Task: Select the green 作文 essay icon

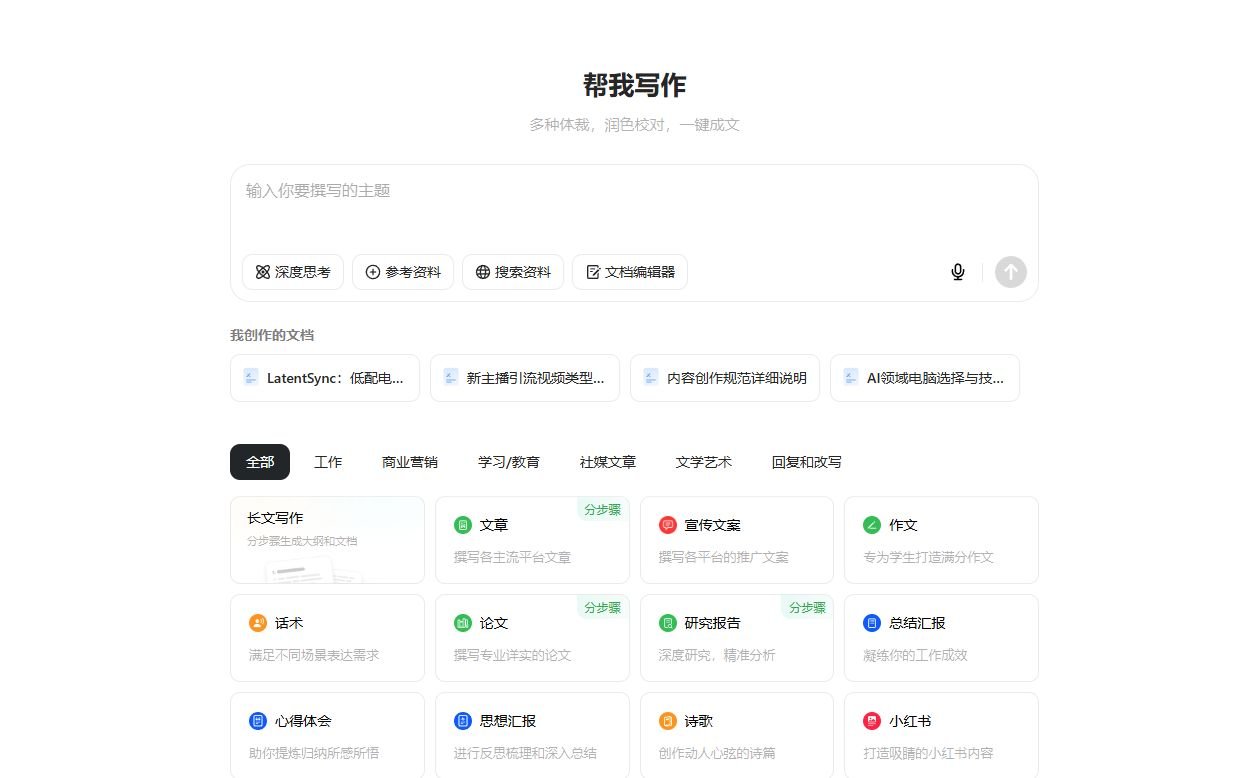Action: point(872,525)
